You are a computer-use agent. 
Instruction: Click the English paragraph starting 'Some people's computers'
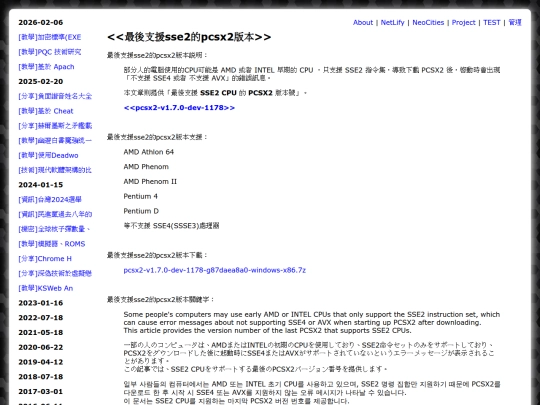(312, 322)
